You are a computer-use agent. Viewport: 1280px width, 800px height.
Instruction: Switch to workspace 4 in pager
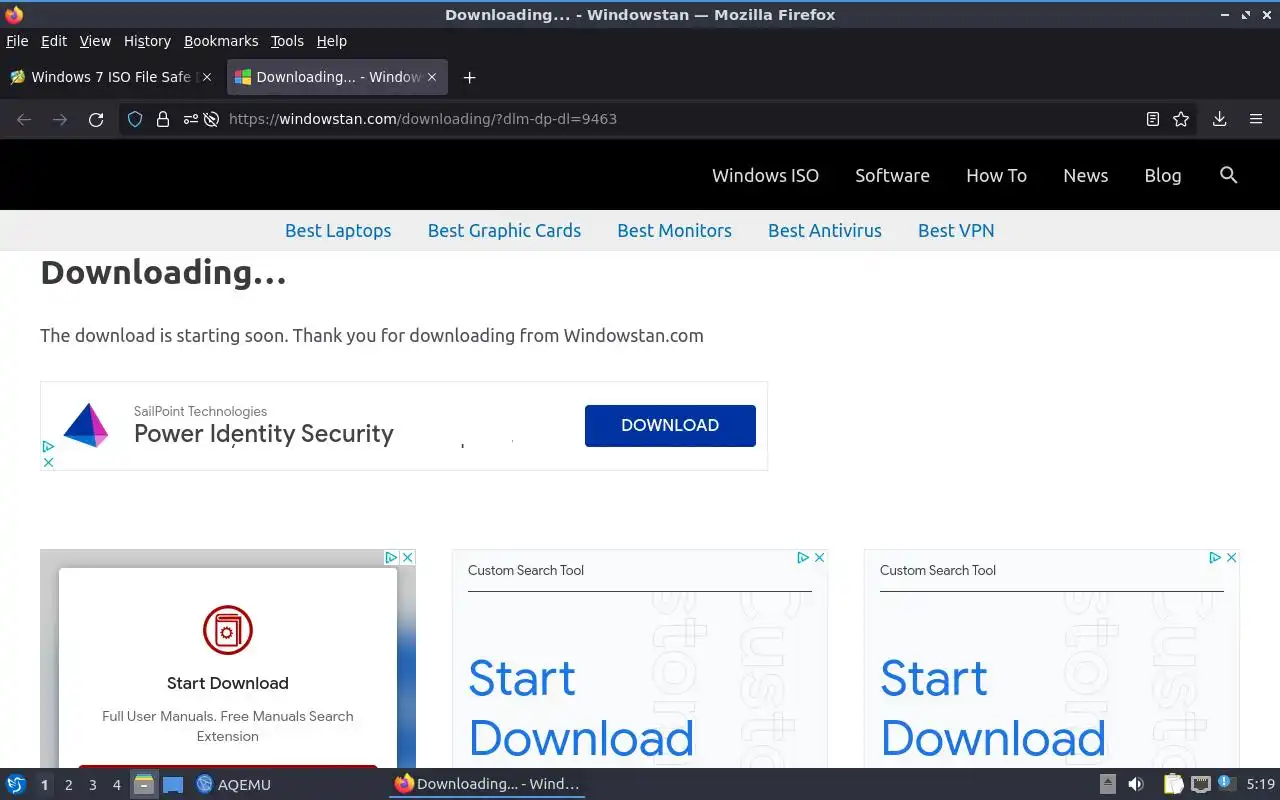[x=116, y=785]
